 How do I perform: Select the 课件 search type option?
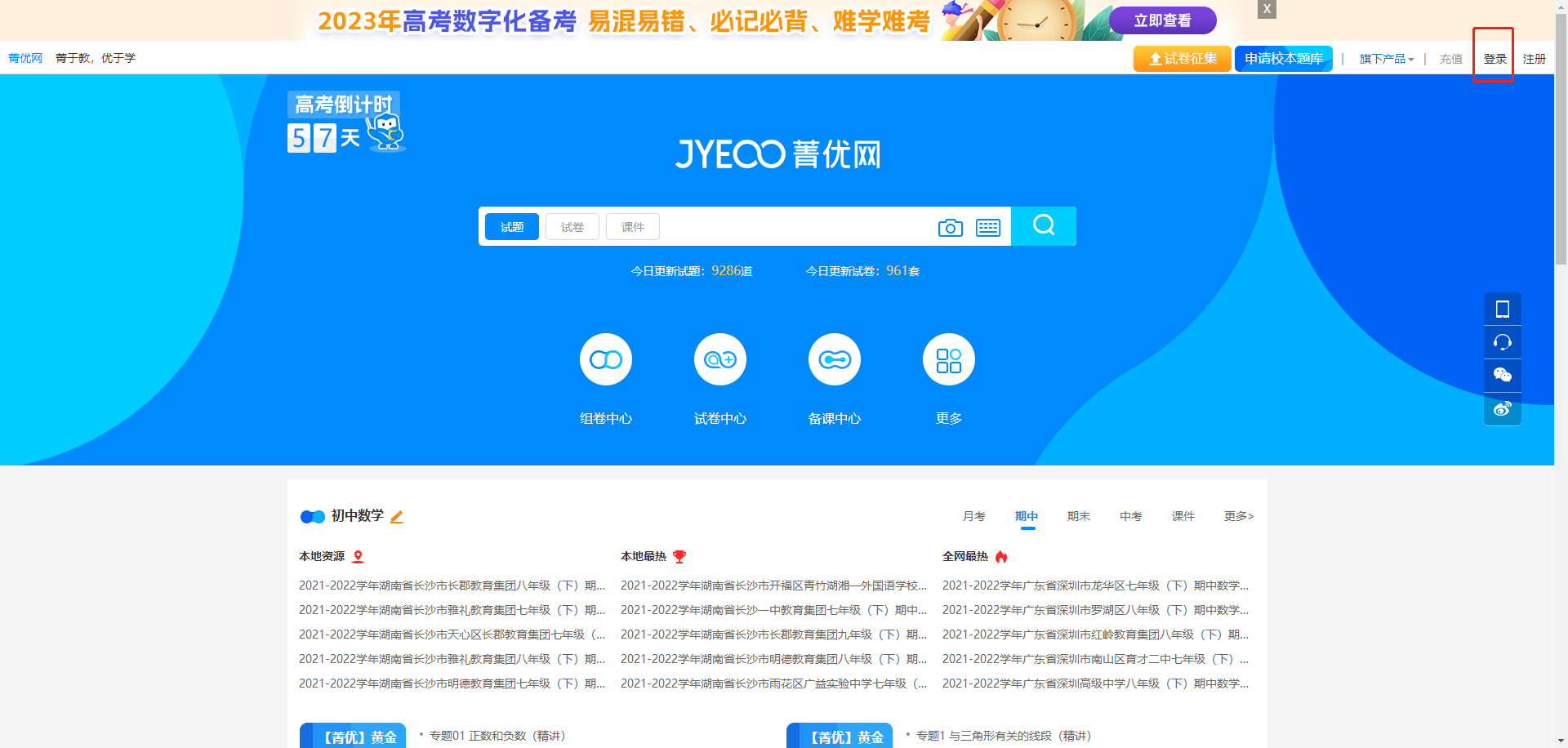tap(632, 227)
